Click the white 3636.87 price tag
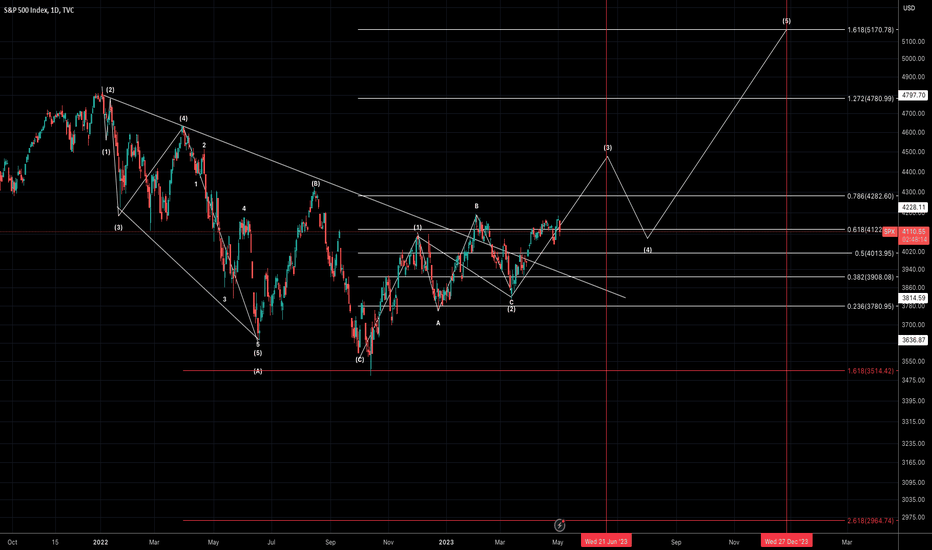This screenshot has height=550, width=932. 914,340
